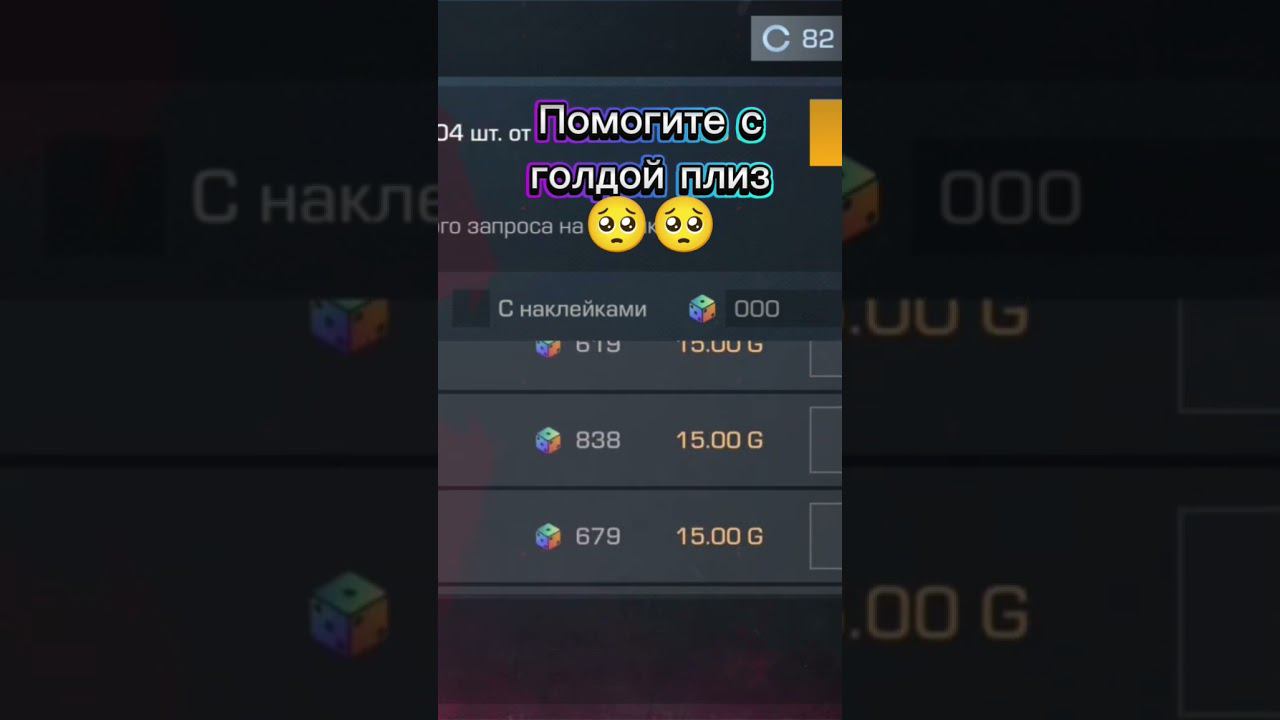Click the 82 currency balance counter
The image size is (1280, 720).
coord(797,39)
